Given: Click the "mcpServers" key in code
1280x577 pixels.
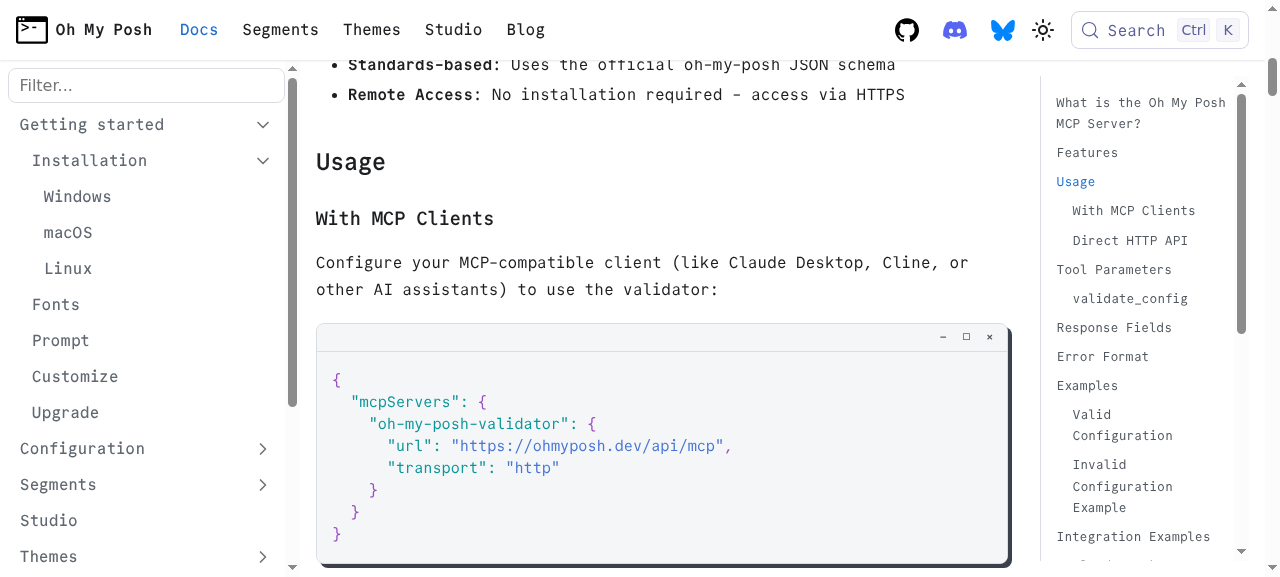Looking at the screenshot, I should pos(405,402).
